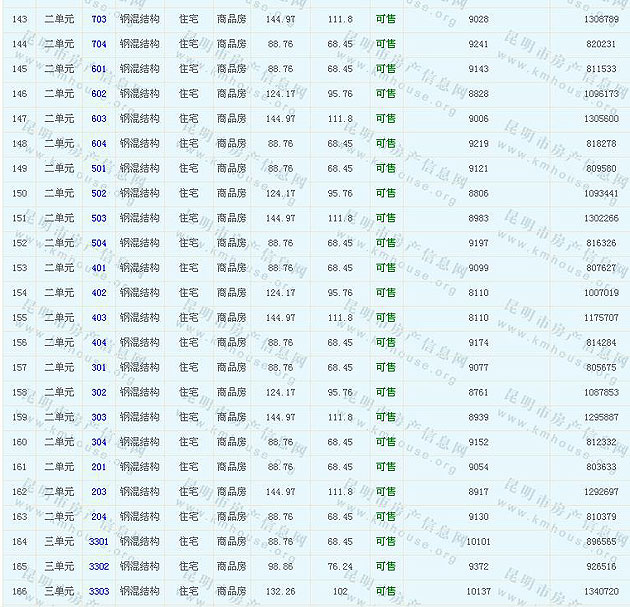
Task: Select room 302 link
Action: click(98, 392)
